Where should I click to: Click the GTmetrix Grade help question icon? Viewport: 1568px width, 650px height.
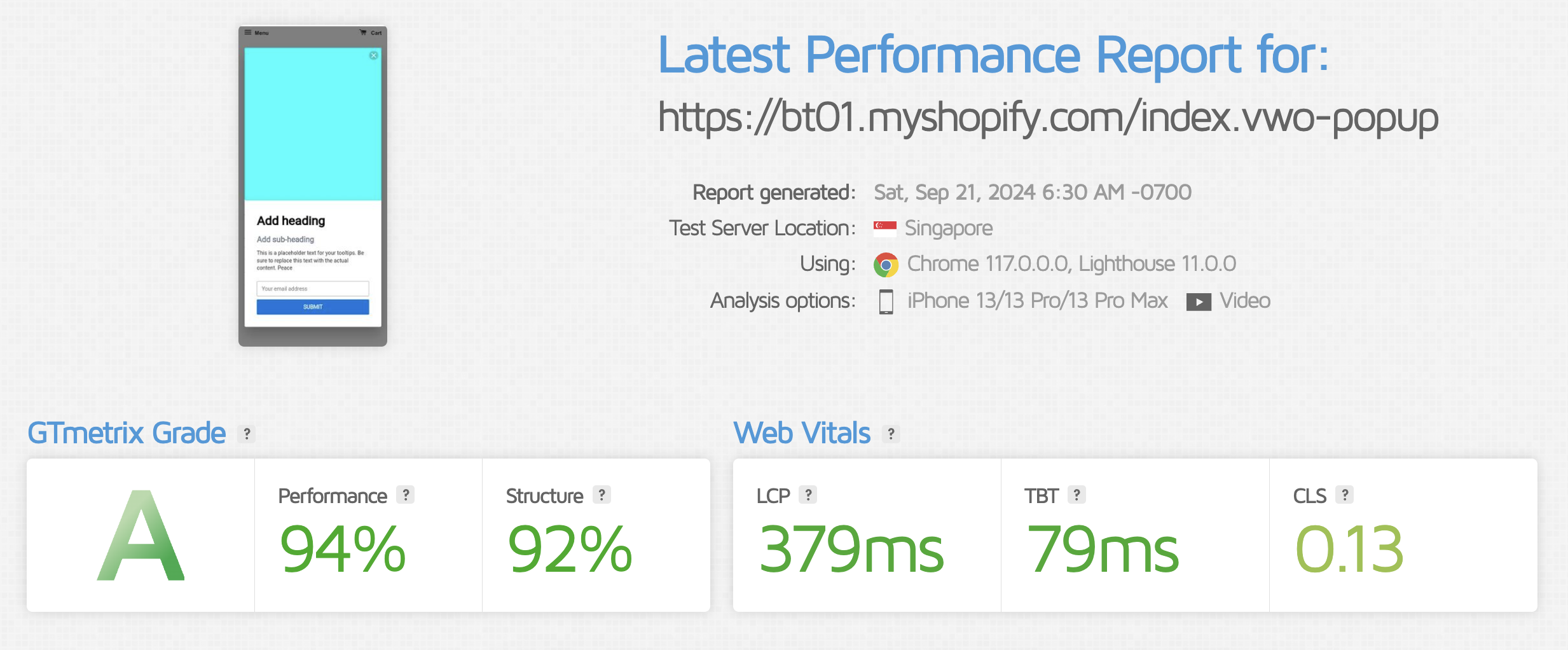pyautogui.click(x=247, y=434)
